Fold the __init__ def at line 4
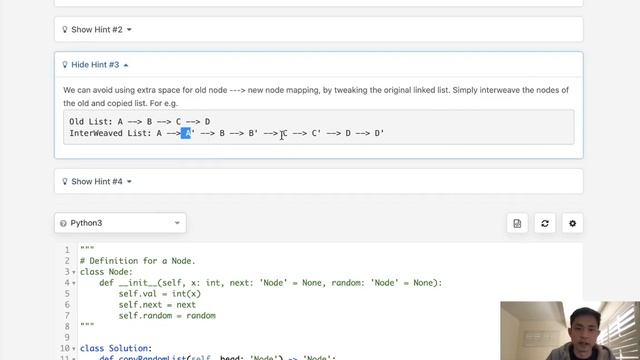The width and height of the screenshot is (640, 360). point(74,283)
